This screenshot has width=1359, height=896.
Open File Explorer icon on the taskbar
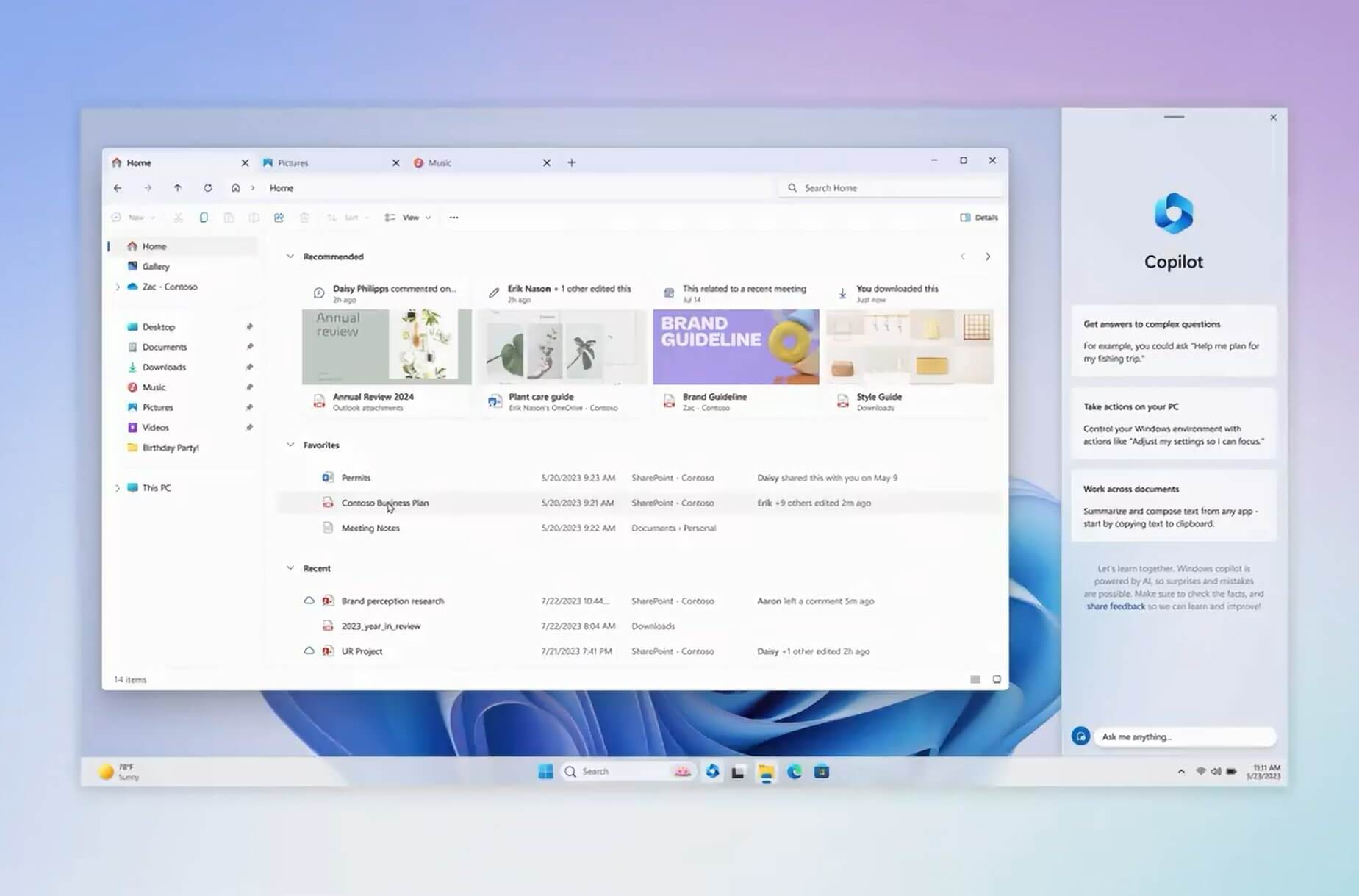tap(767, 771)
